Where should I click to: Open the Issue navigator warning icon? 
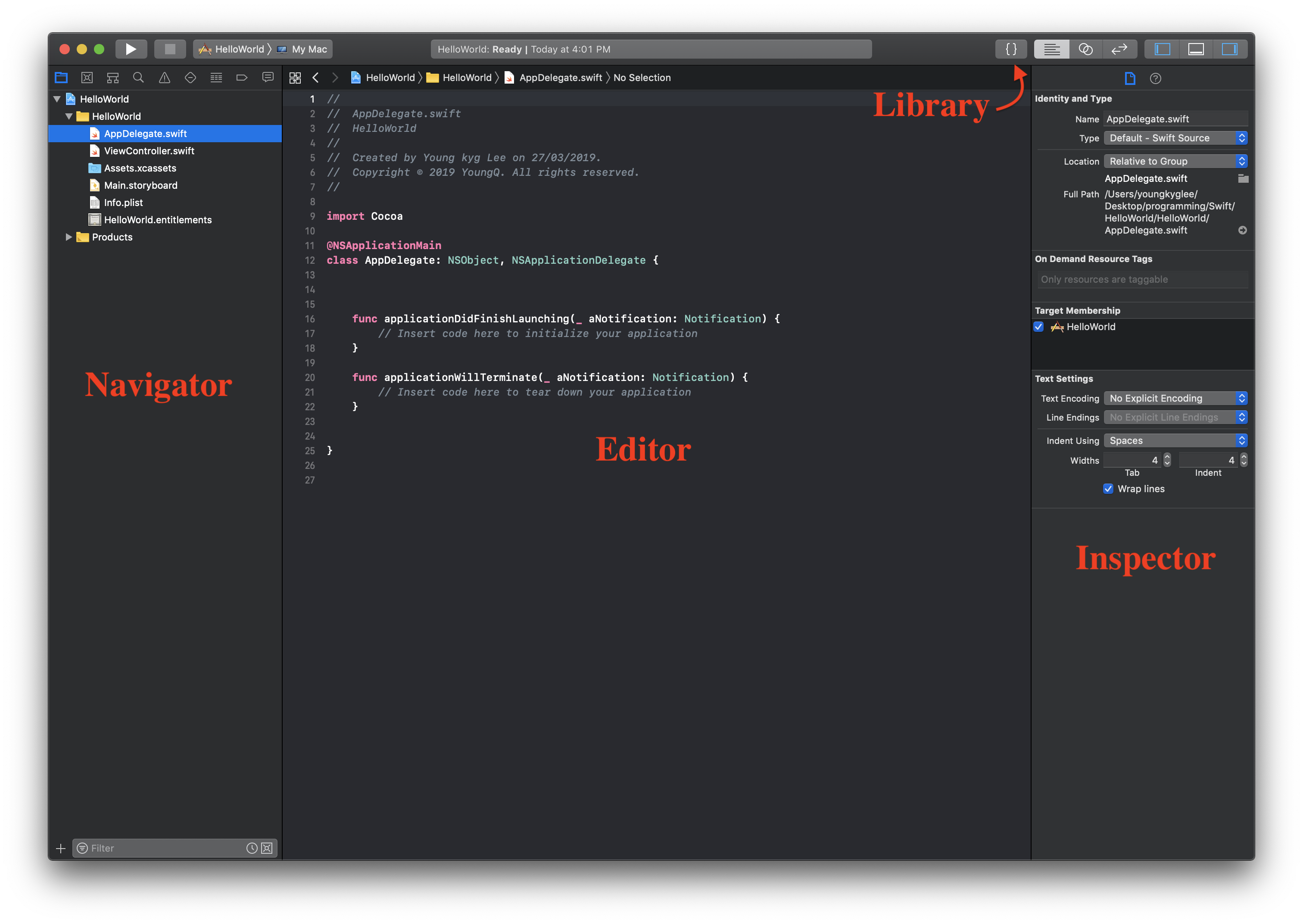(164, 78)
